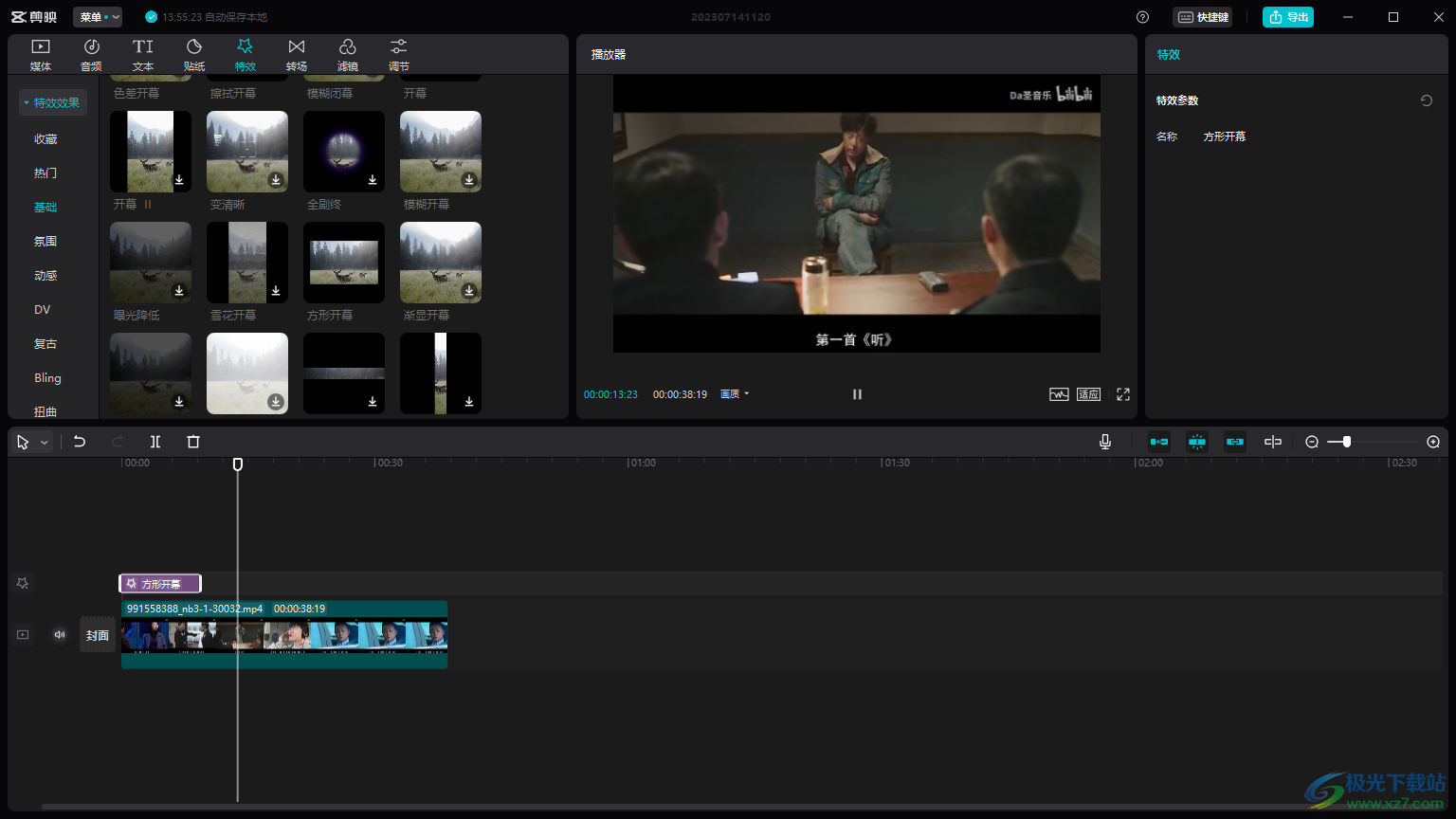Viewport: 1456px width, 819px height.
Task: Download the 变清晰 effect
Action: [x=276, y=180]
